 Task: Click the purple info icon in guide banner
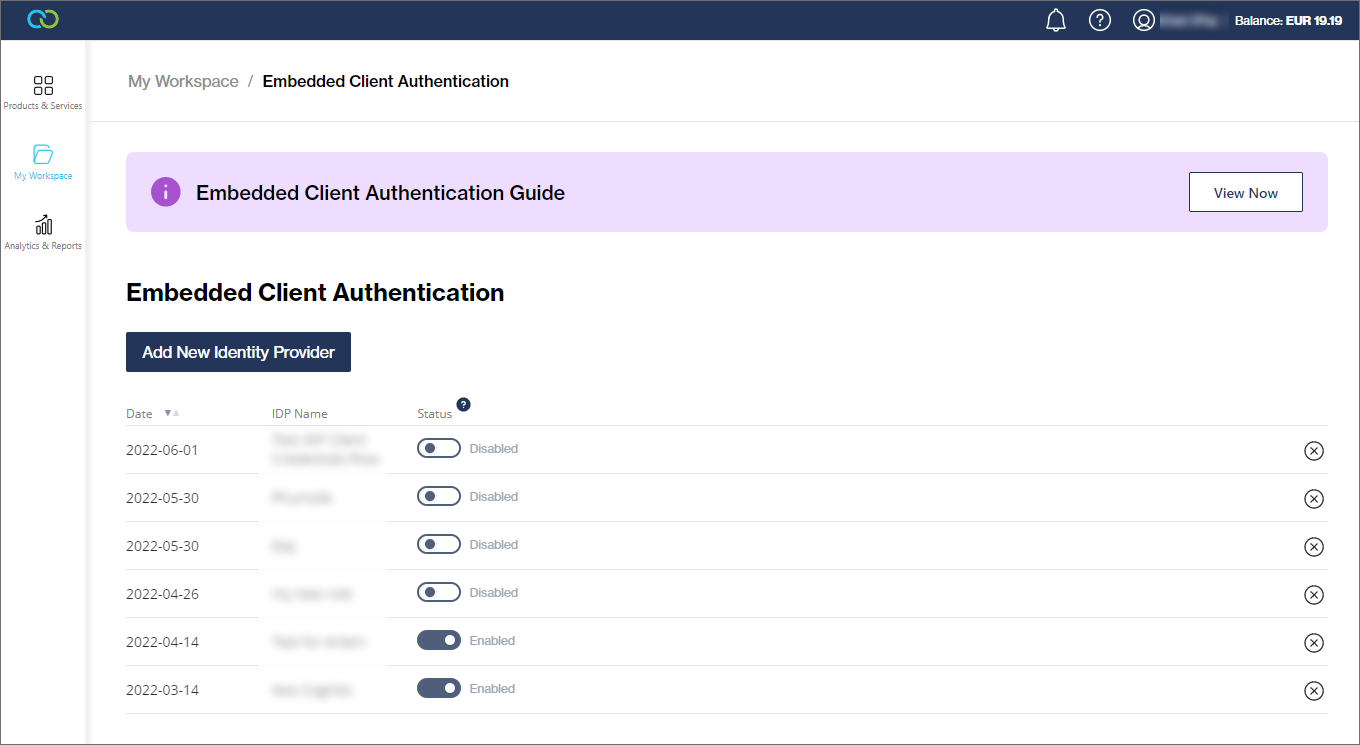point(166,192)
